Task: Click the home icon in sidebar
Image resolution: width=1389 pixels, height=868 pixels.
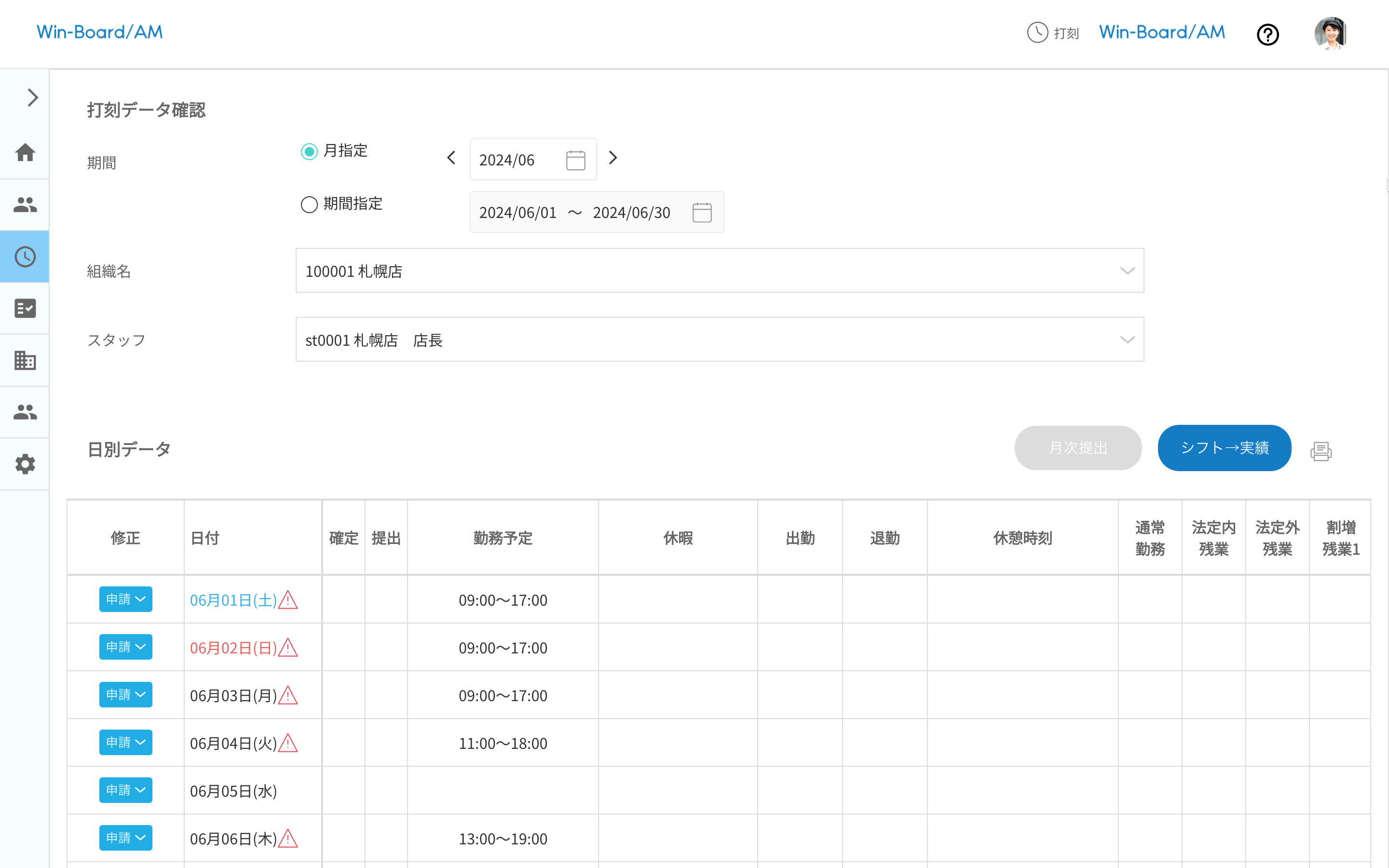Action: 25,153
